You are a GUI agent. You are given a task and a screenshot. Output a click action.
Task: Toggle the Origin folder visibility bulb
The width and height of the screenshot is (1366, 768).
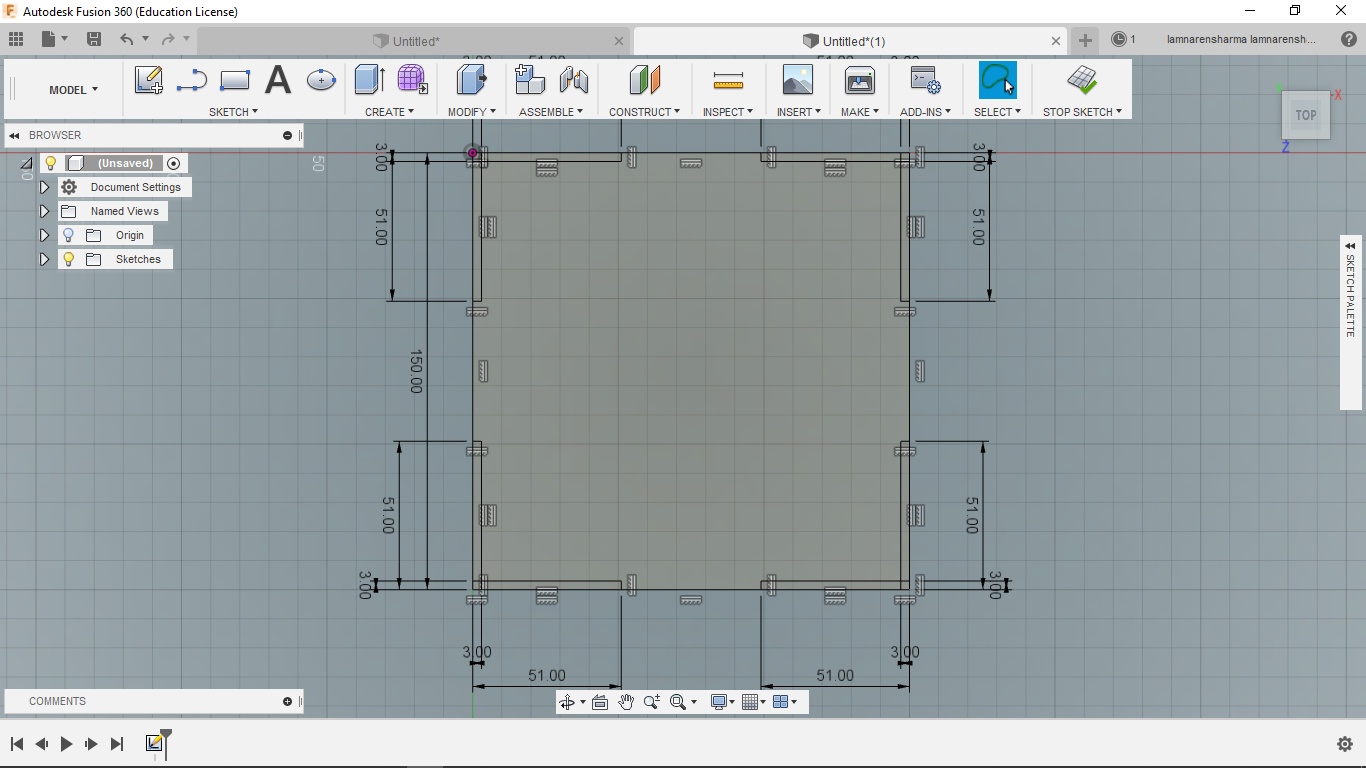click(x=69, y=235)
